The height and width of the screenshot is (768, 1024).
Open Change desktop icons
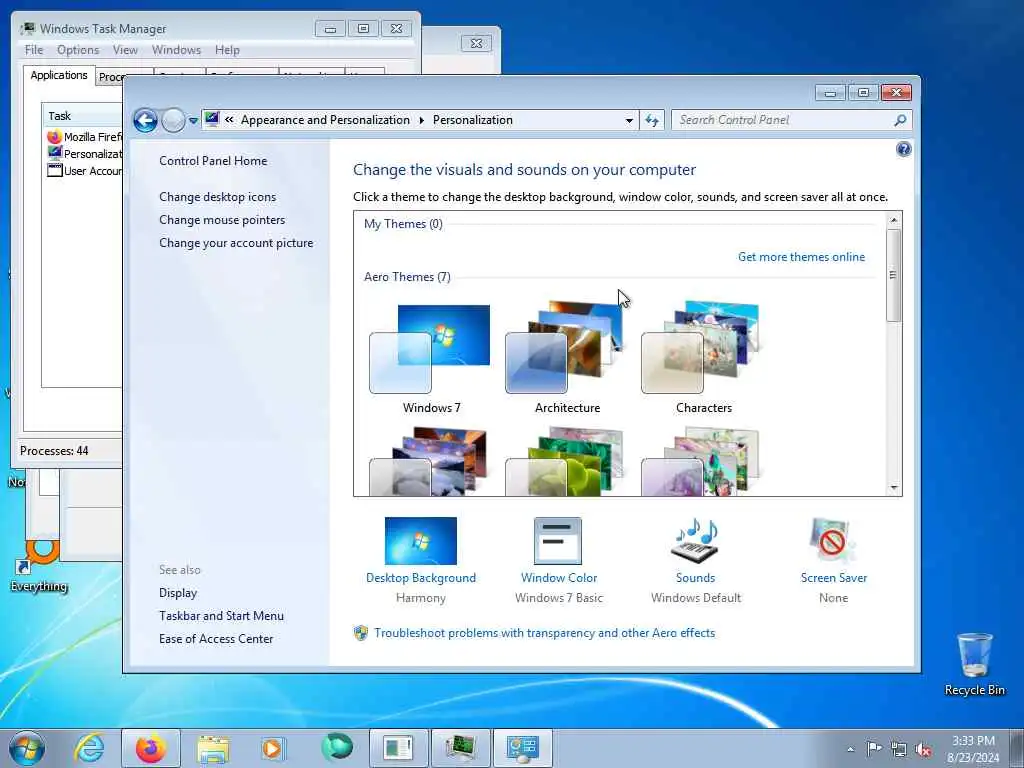click(217, 197)
